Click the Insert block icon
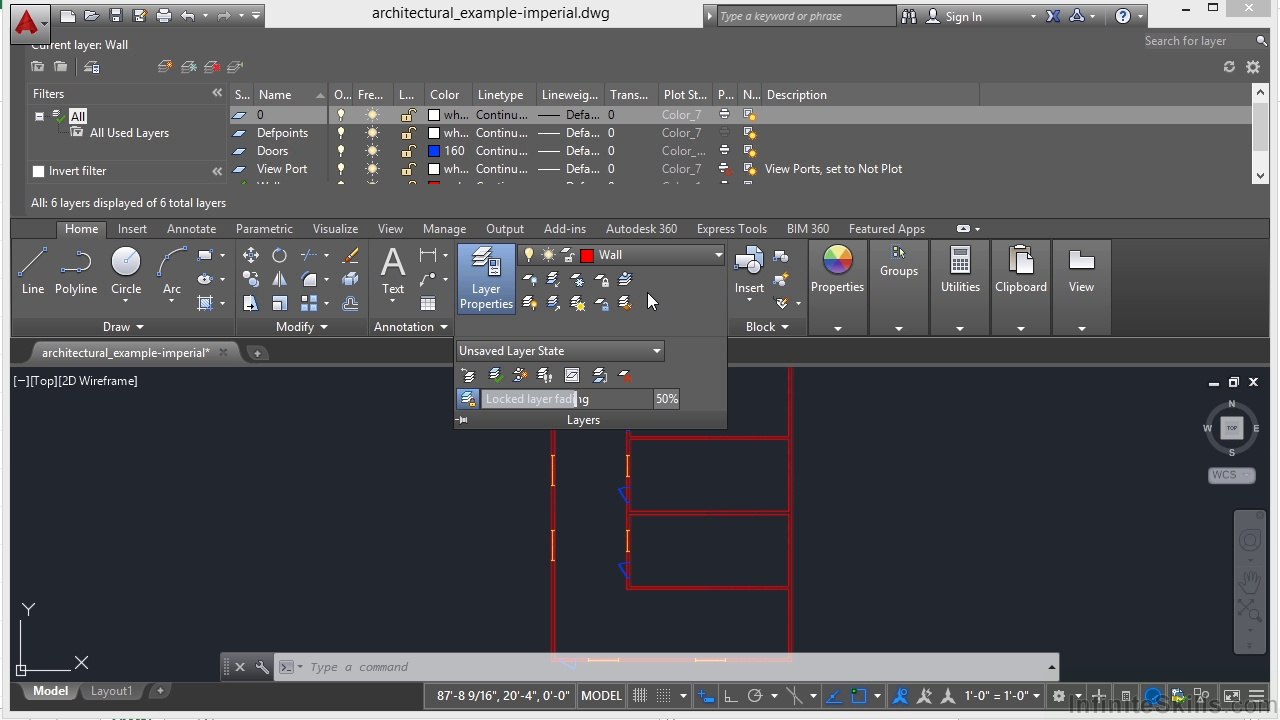Image resolution: width=1280 pixels, height=720 pixels. [x=749, y=270]
